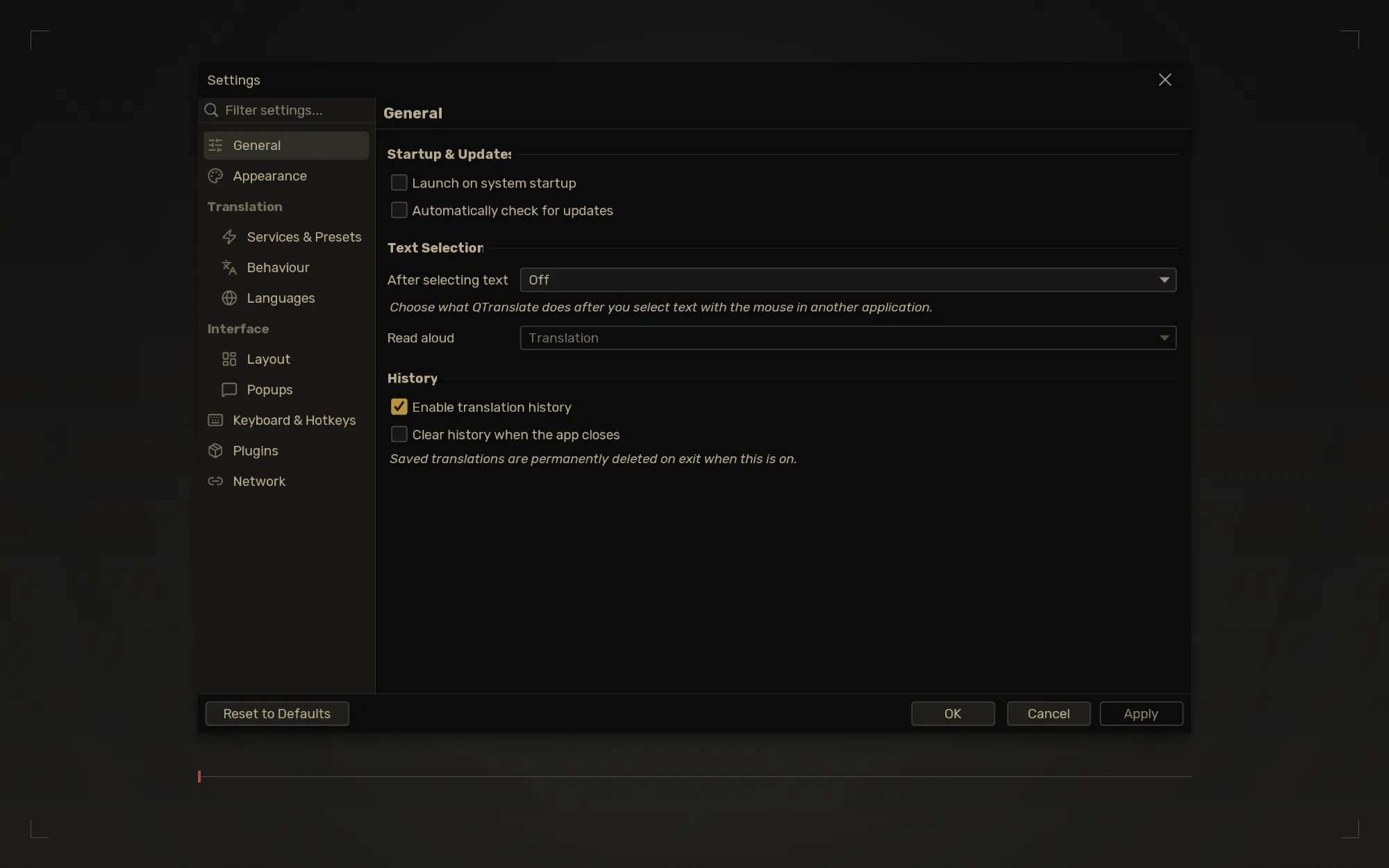Open the After selecting text dropdown
Screen dimensions: 1389x868
848,280
